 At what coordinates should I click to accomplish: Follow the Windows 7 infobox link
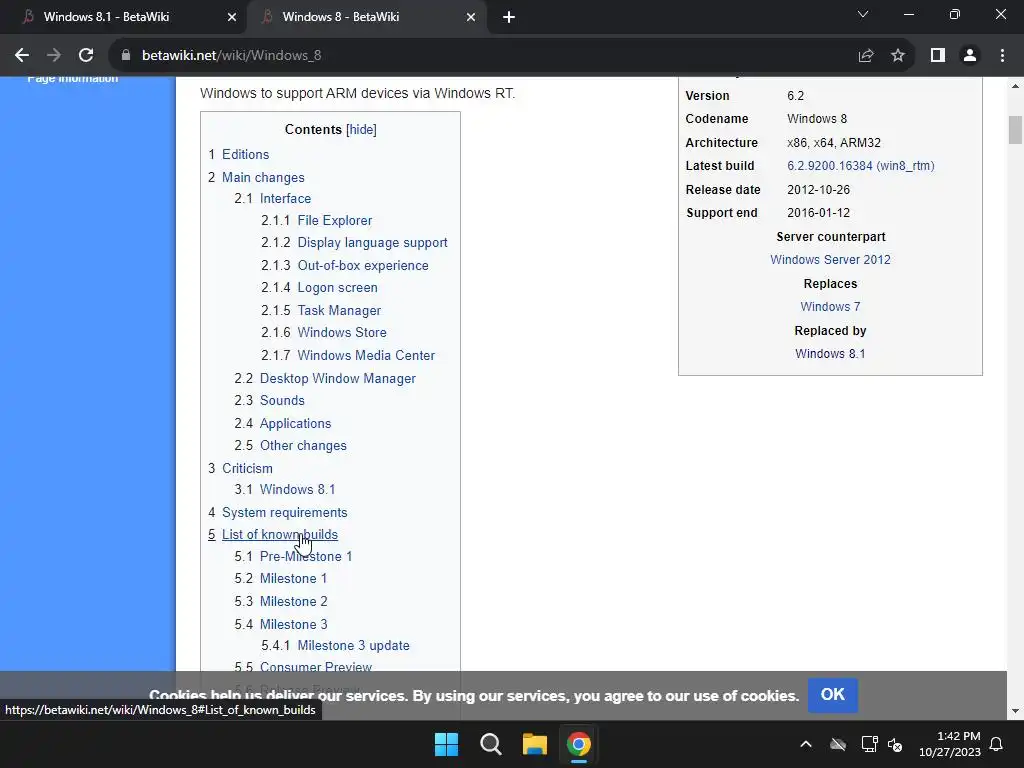tap(830, 307)
